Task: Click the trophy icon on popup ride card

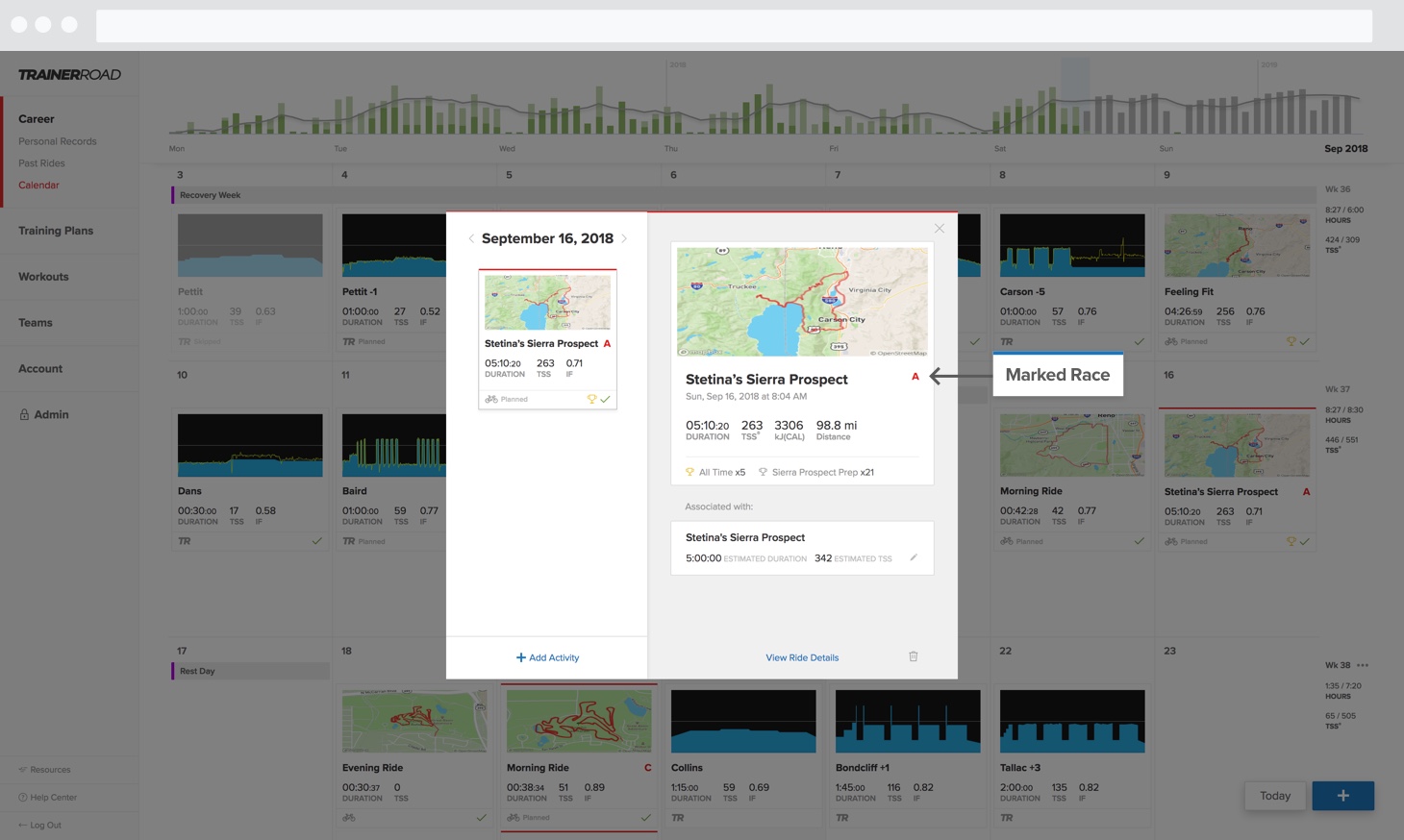Action: pos(591,399)
